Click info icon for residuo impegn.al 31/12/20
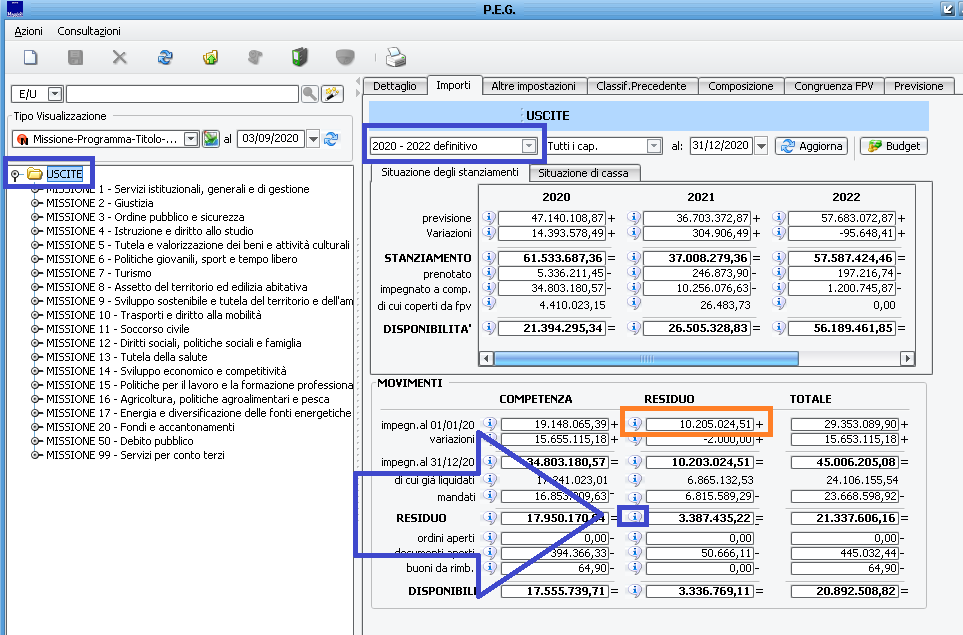 point(635,462)
